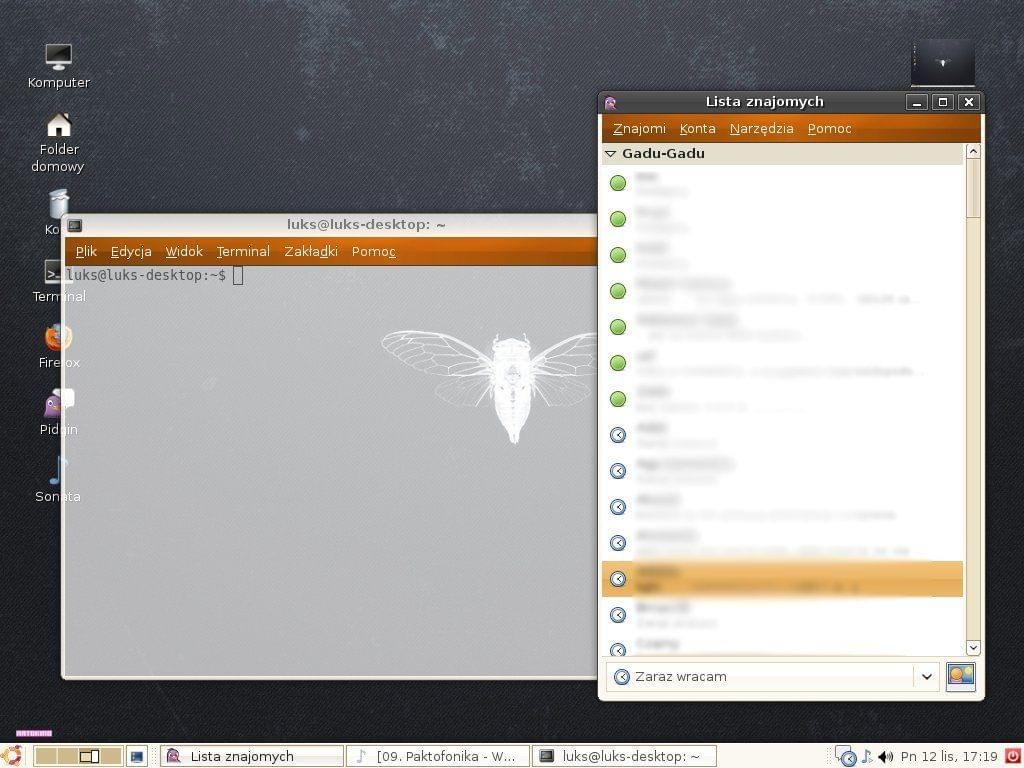The image size is (1024, 768).
Task: Collapse the Gadu-Gadu group
Action: point(611,154)
